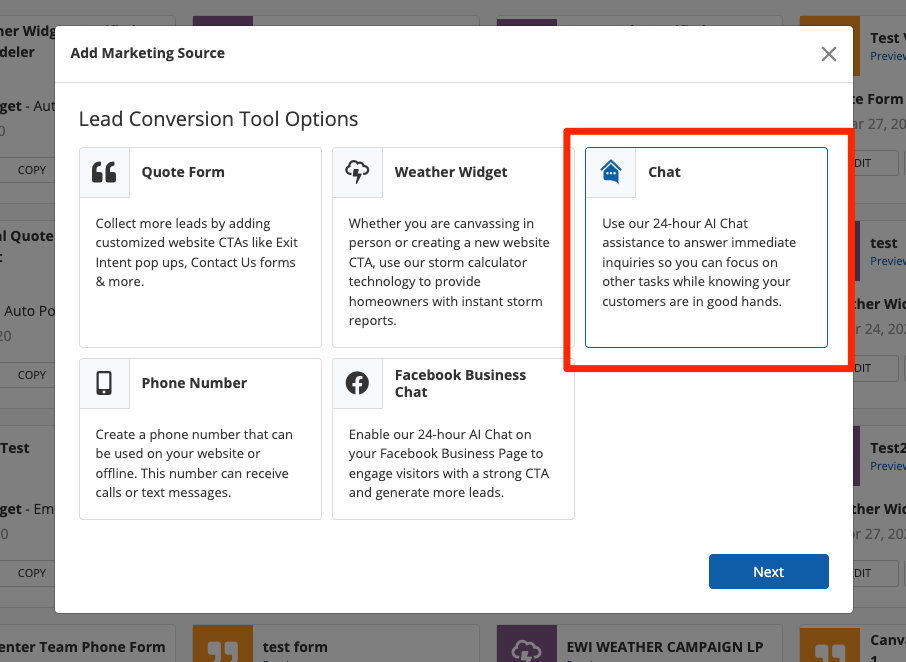Close the Add Marketing Source dialog
This screenshot has width=906, height=662.
point(828,54)
